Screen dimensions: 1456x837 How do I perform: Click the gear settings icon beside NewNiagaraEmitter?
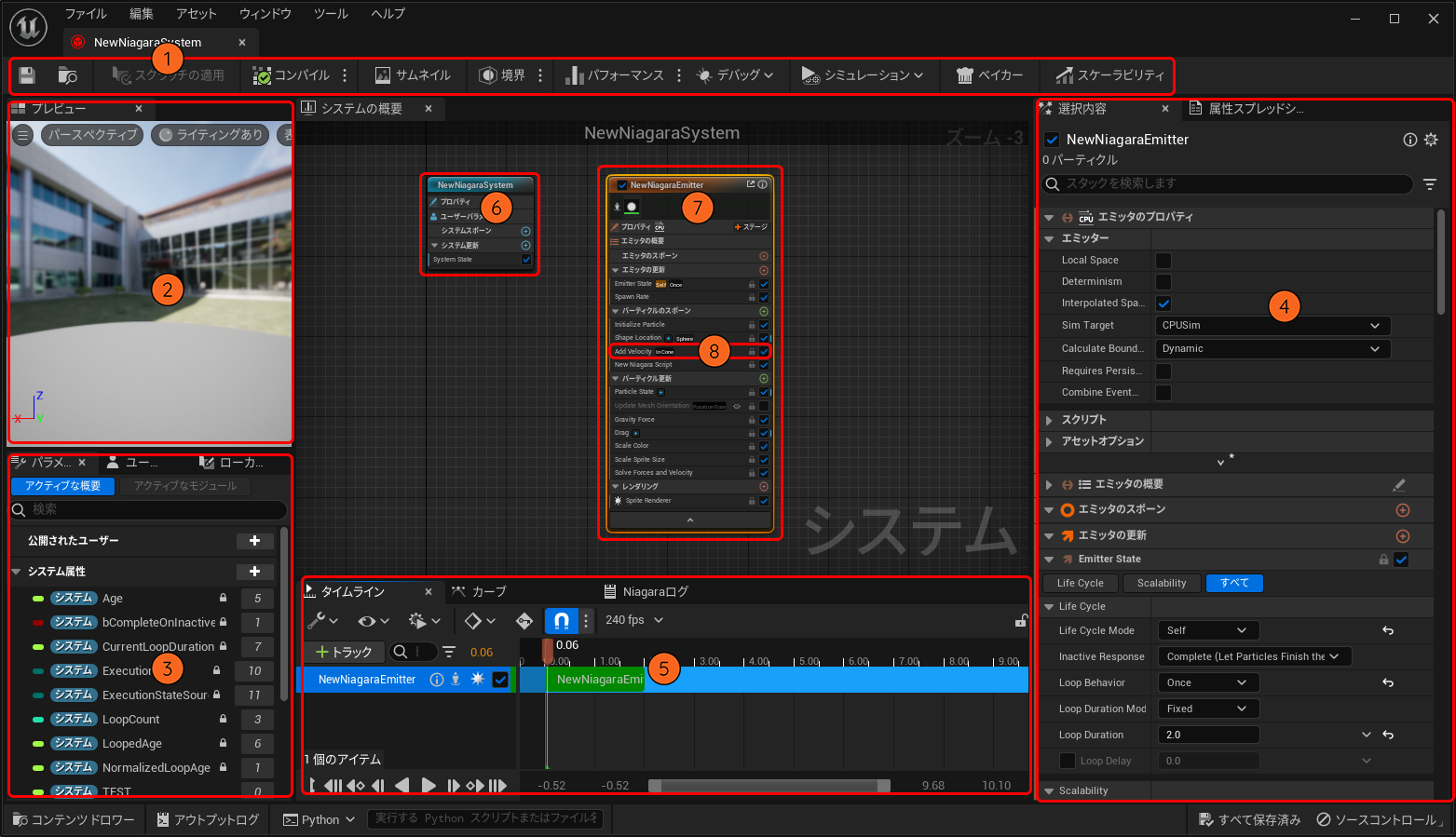(1431, 140)
